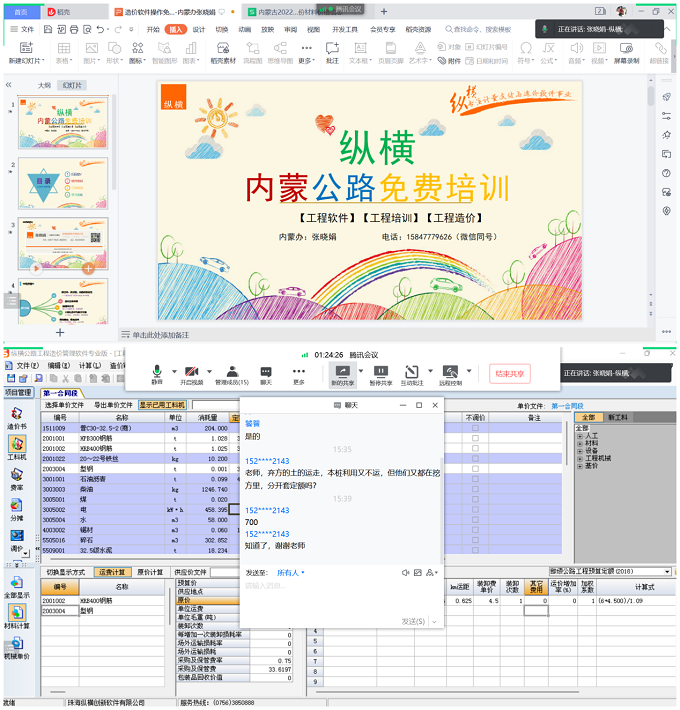Expand the 人工 tree node
680x710 pixels.
pos(580,436)
